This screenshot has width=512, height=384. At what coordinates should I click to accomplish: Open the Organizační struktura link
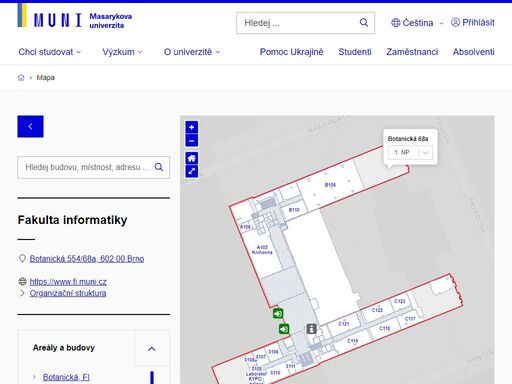coord(68,293)
